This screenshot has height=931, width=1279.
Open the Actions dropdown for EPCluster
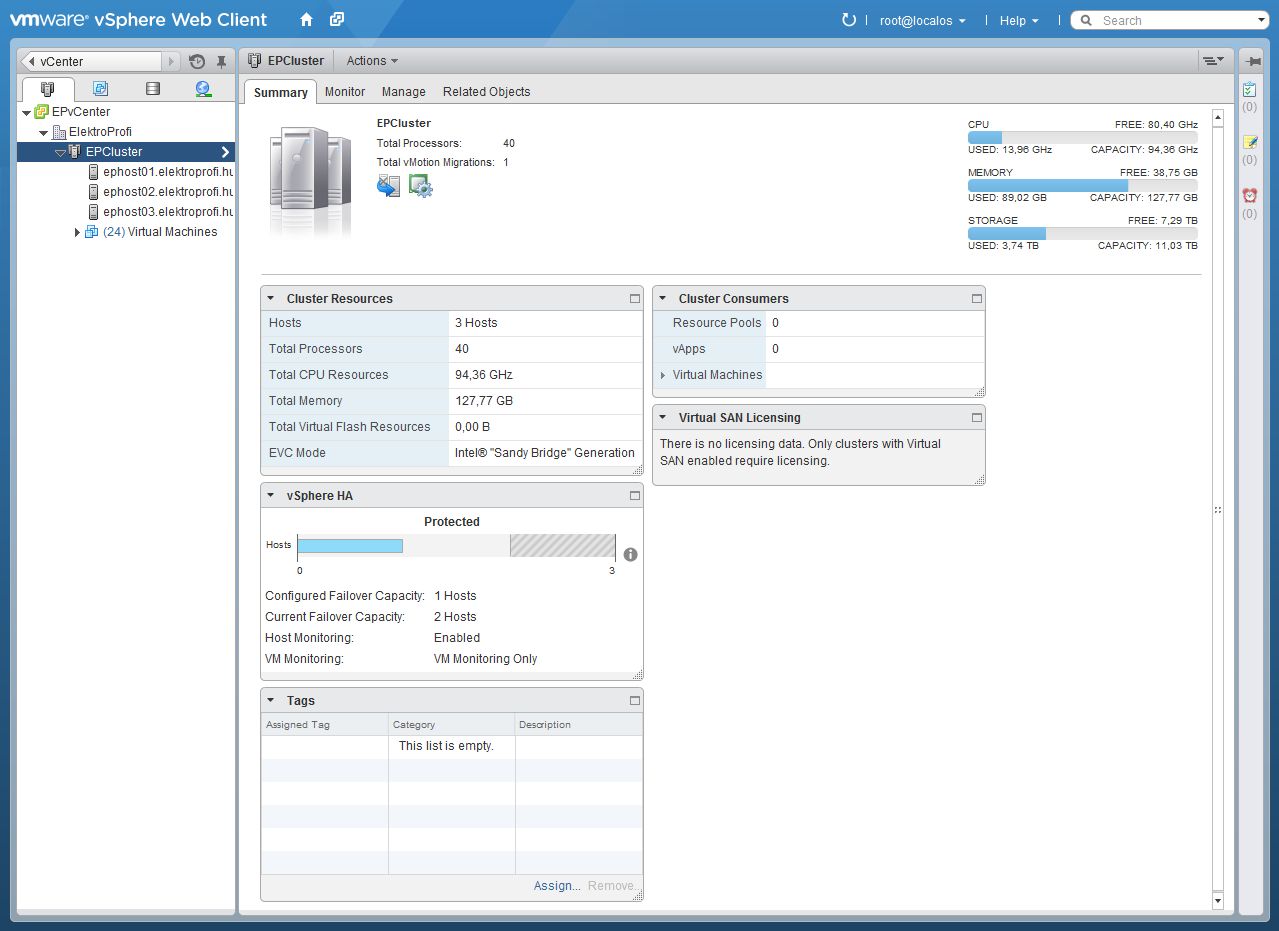pyautogui.click(x=372, y=61)
